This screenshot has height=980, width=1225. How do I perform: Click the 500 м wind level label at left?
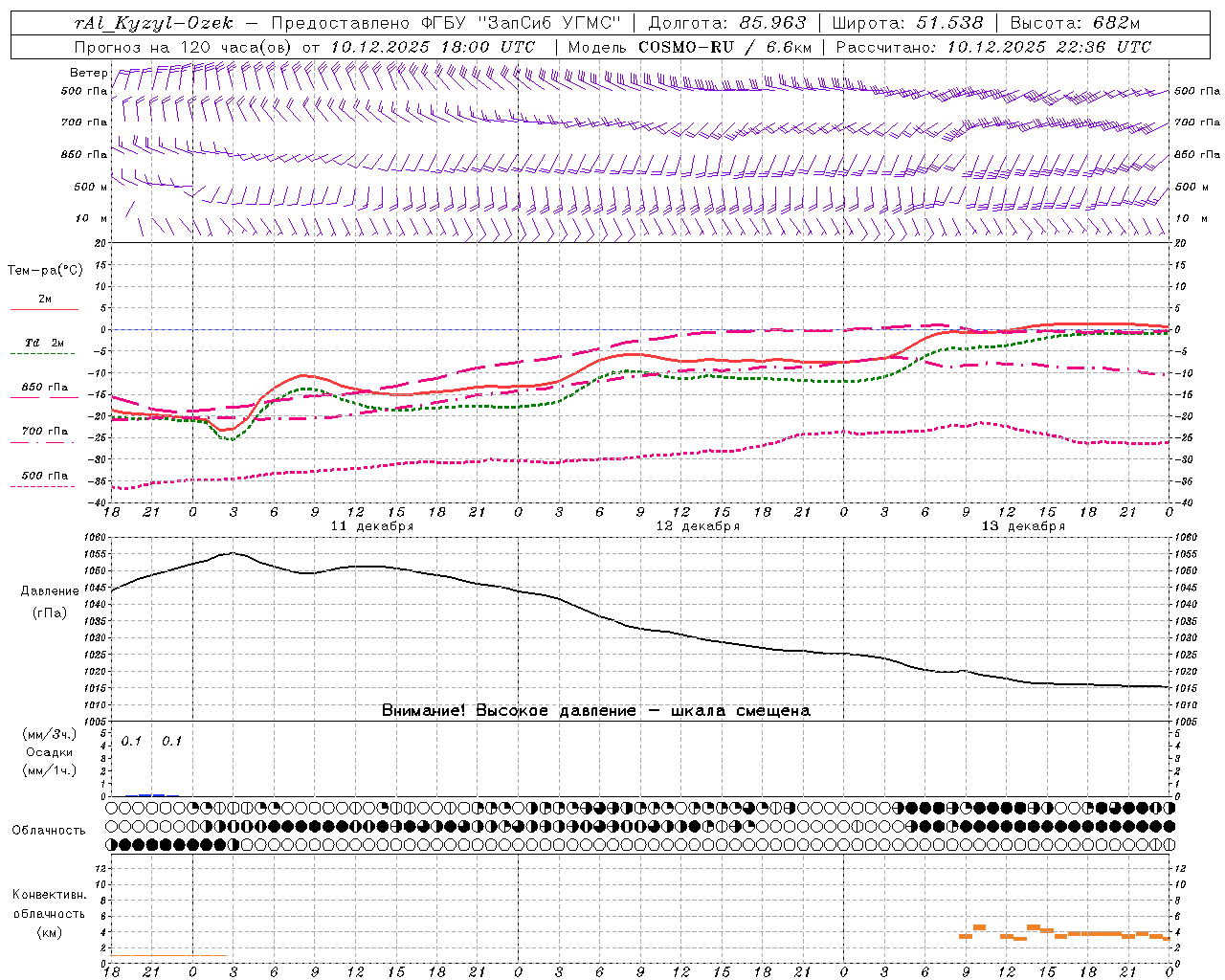click(x=91, y=187)
